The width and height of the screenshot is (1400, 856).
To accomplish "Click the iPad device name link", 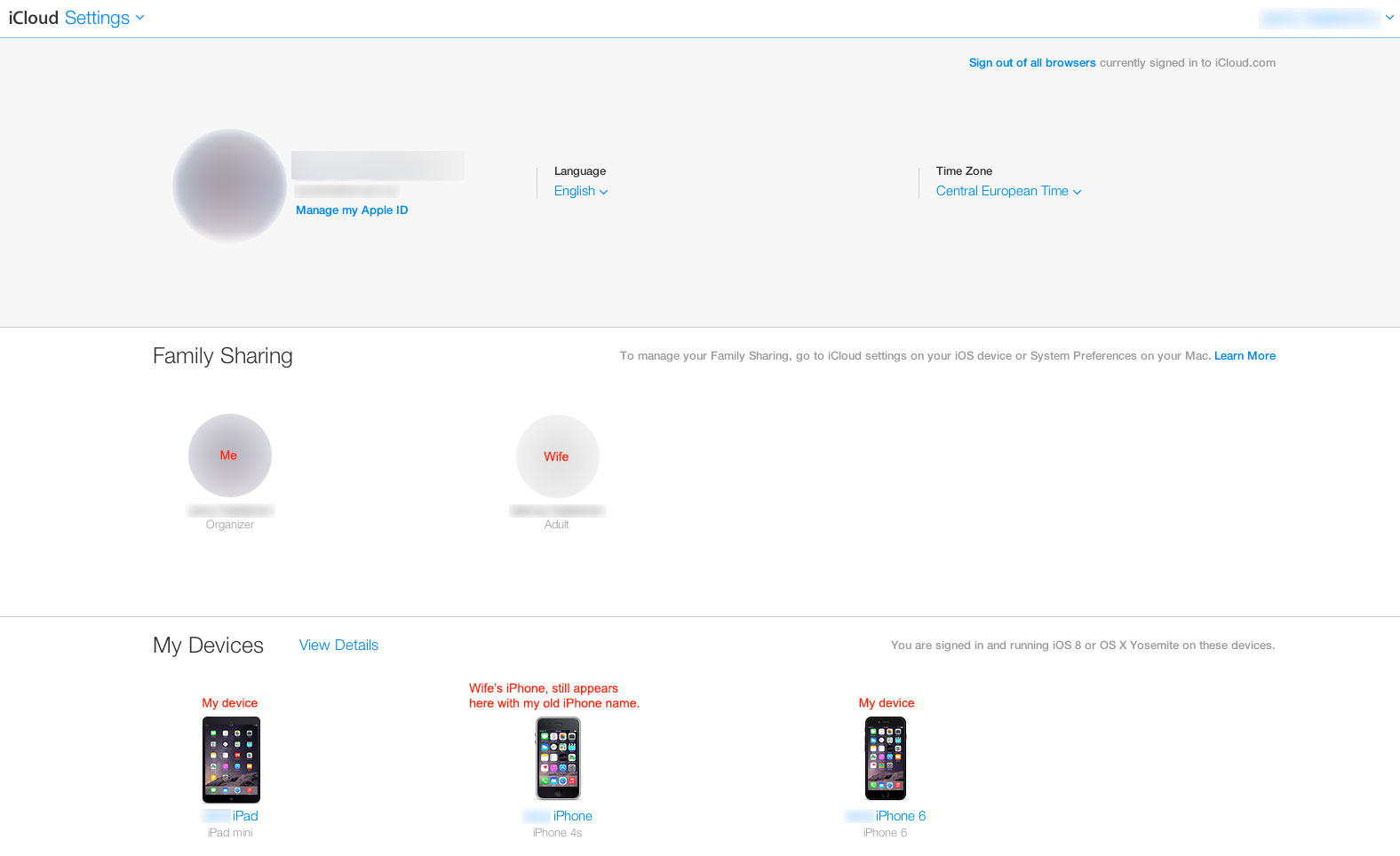I will coord(230,816).
